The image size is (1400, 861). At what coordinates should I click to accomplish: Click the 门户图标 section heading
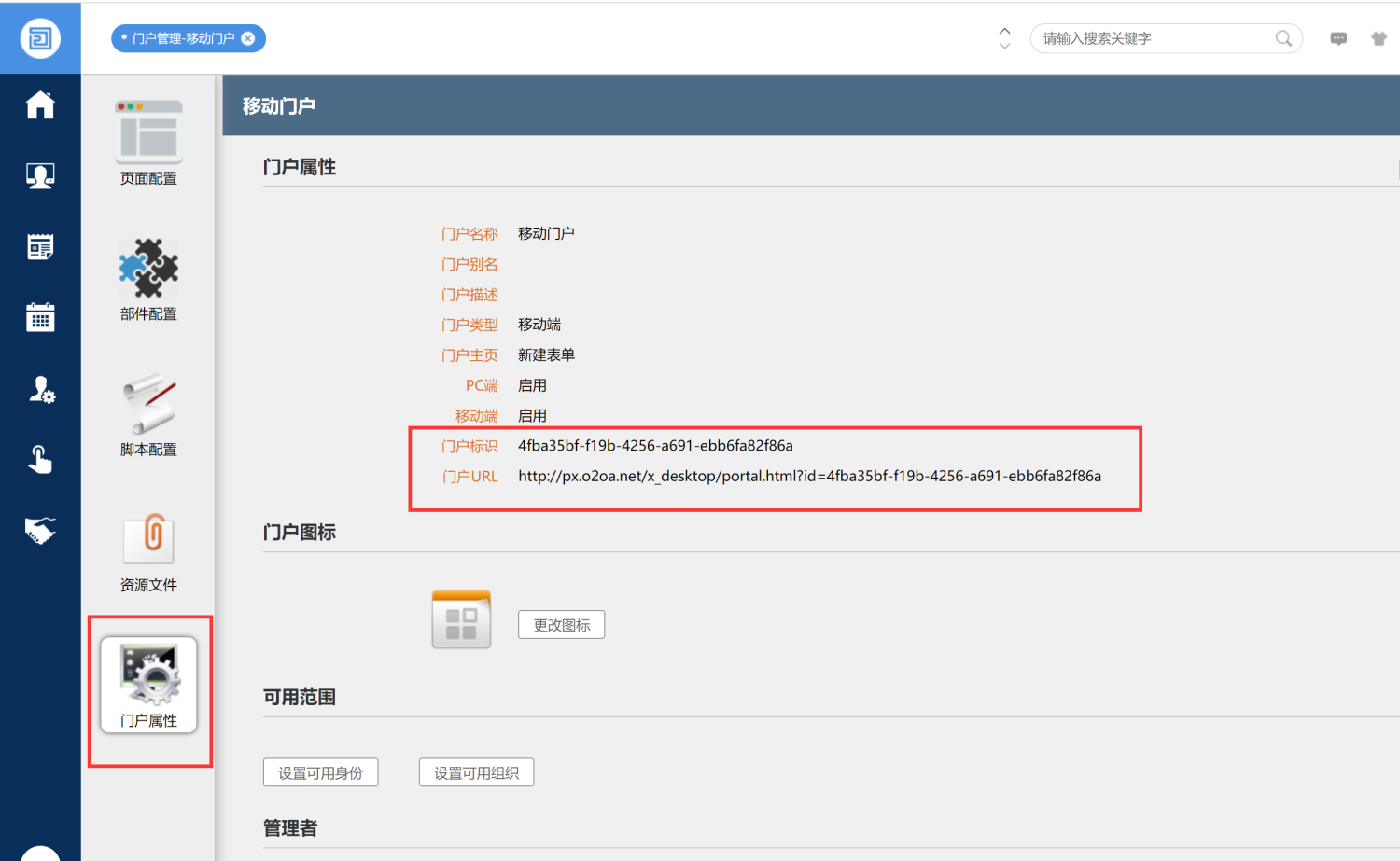point(299,532)
